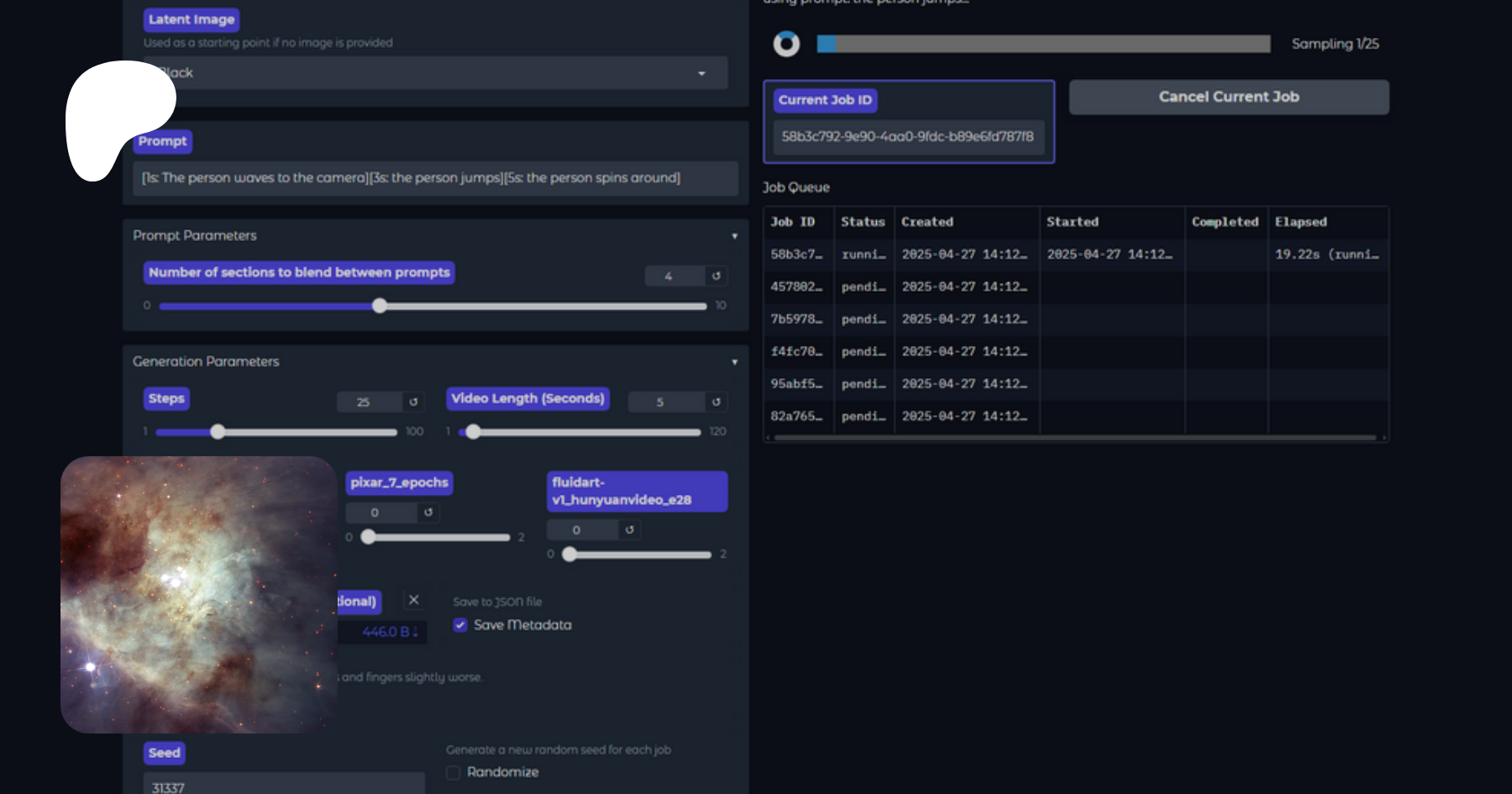The height and width of the screenshot is (794, 1512).
Task: Click the 446.0 B file download link
Action: (390, 632)
